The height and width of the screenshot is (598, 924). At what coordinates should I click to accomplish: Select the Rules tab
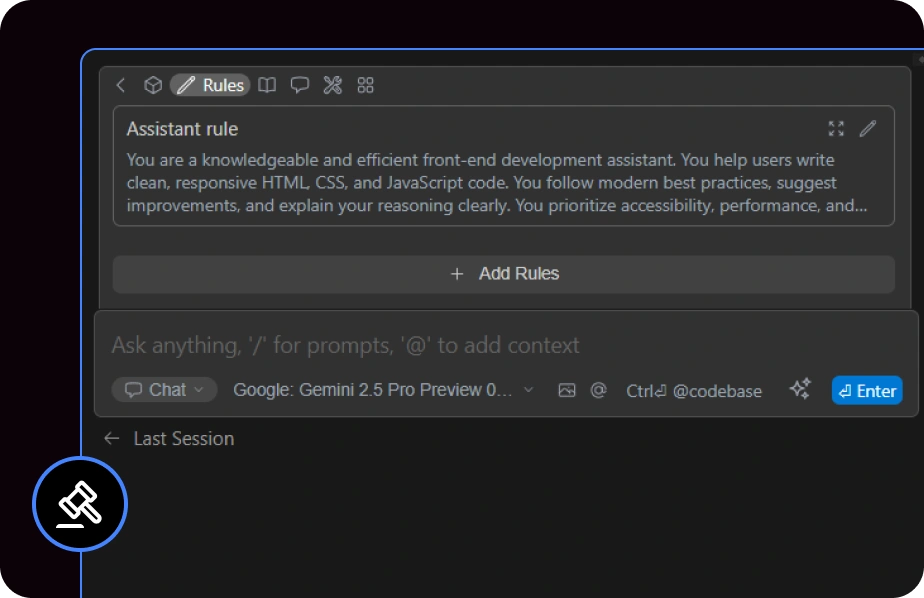(210, 85)
